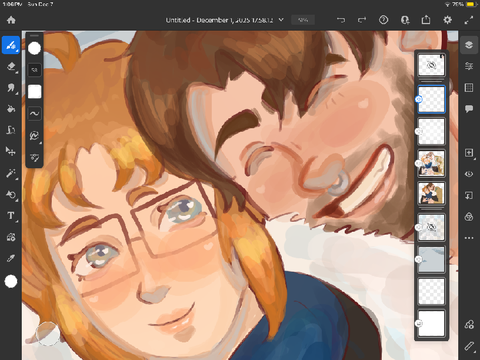Viewport: 480px width, 360px height.
Task: Select the Lasso selection tool
Action: (11, 194)
